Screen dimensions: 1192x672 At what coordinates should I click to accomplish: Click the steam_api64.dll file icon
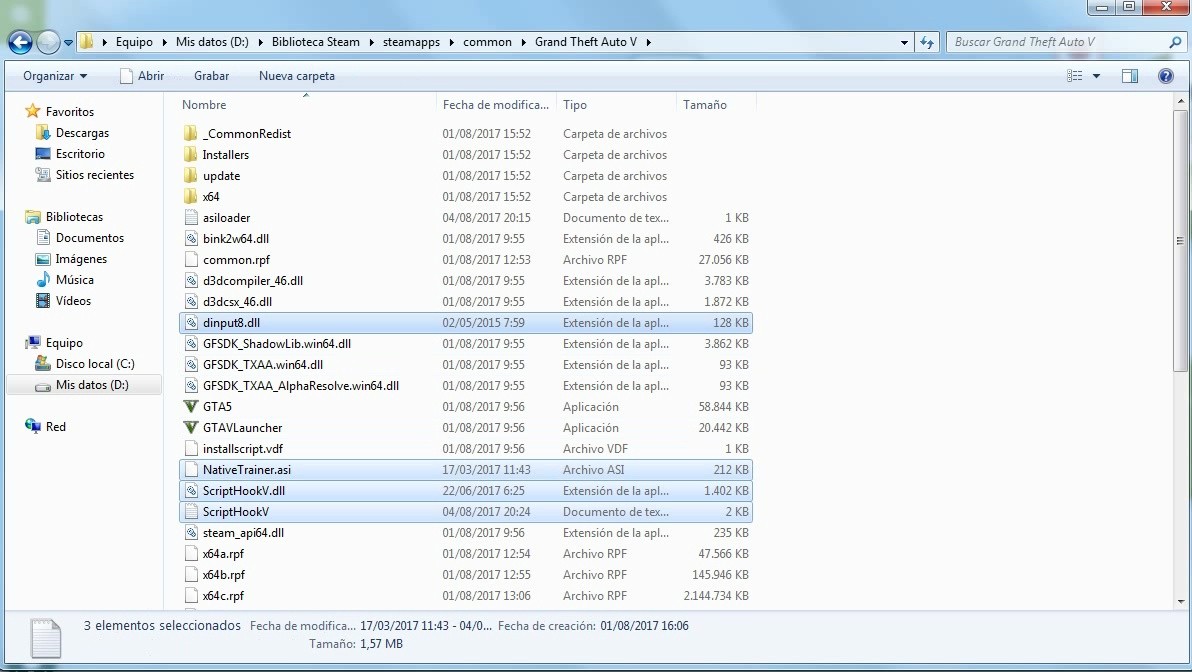click(192, 533)
